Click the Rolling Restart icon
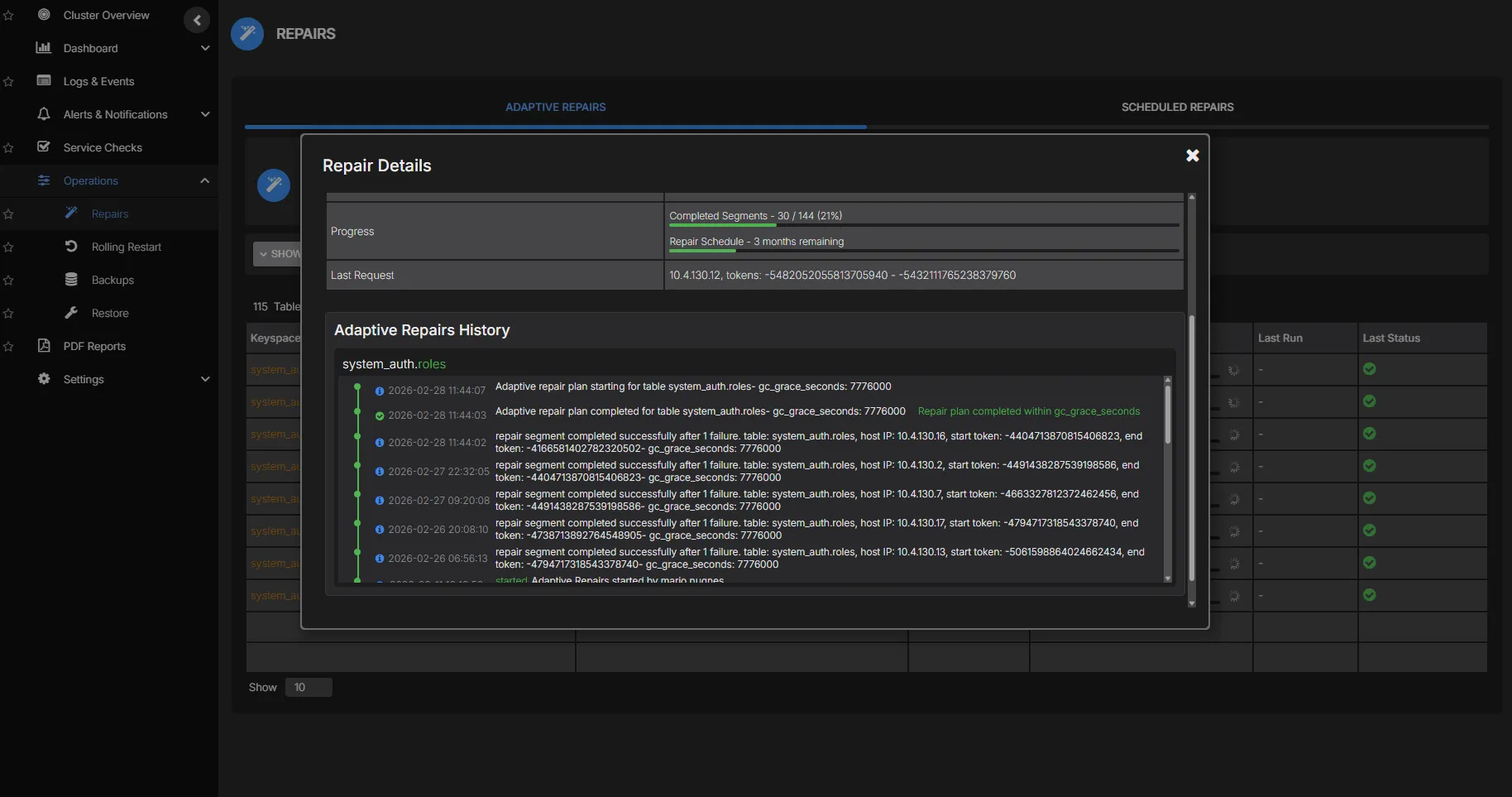This screenshot has height=797, width=1512. (71, 247)
